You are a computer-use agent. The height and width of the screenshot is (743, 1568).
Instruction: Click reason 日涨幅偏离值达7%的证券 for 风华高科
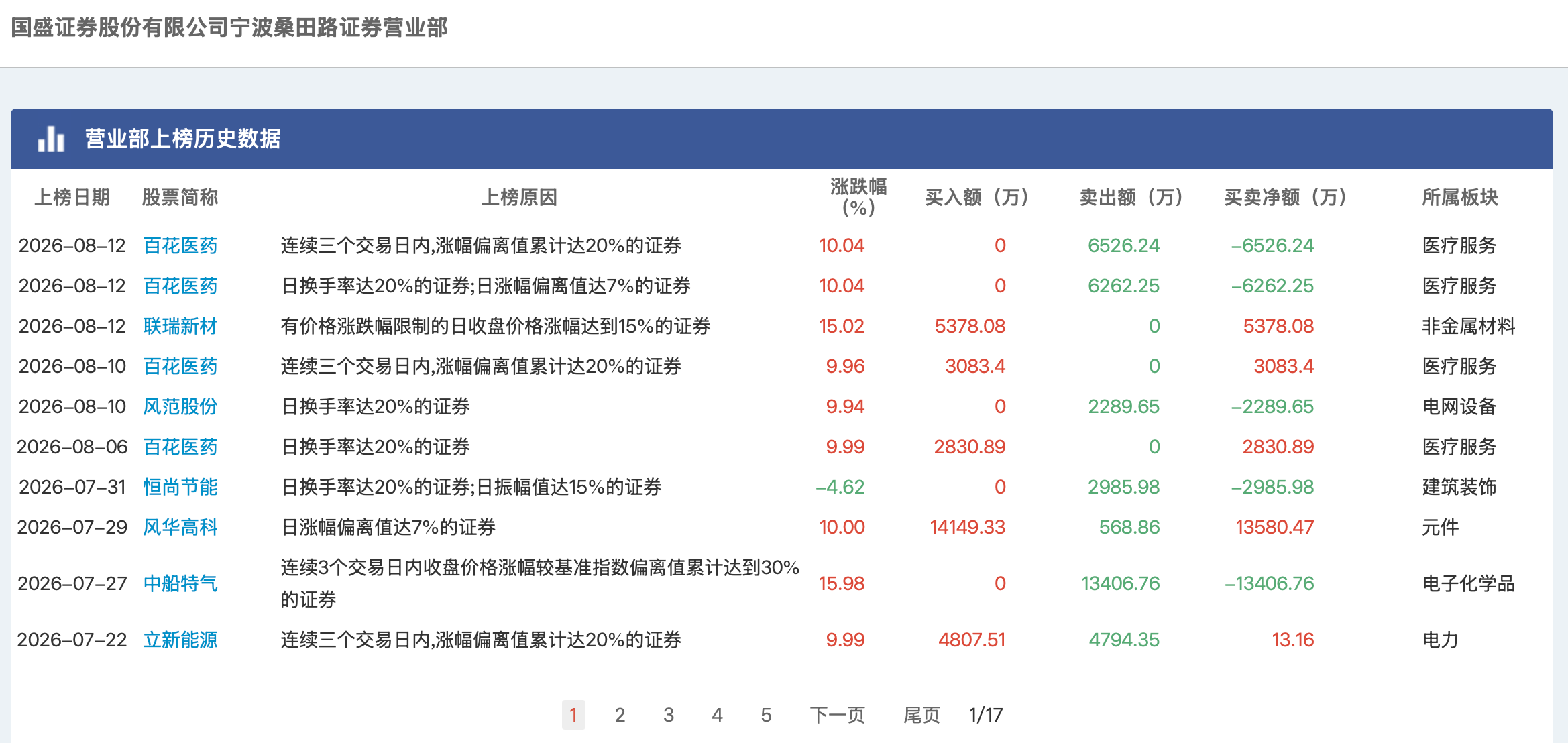[388, 527]
